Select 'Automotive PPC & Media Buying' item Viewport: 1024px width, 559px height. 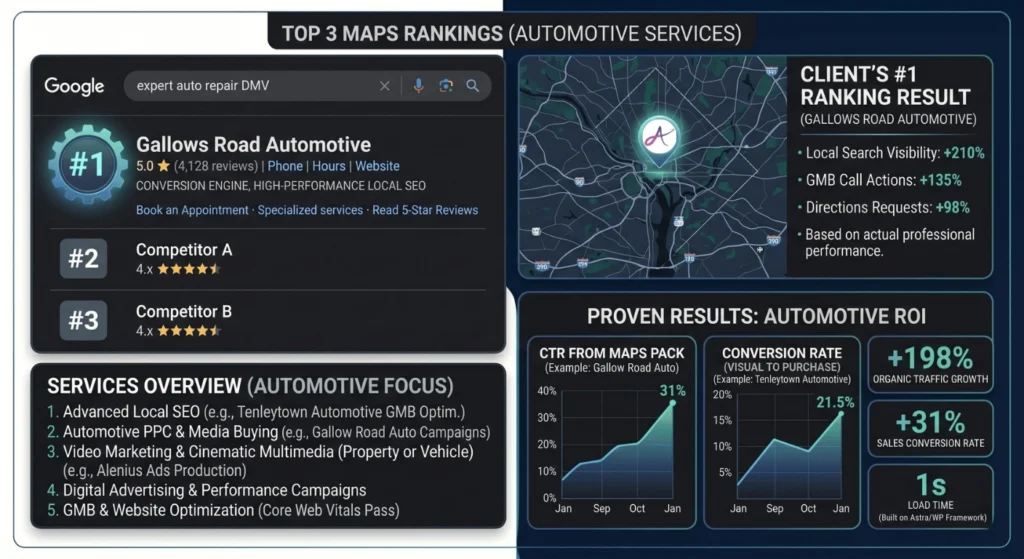click(170, 432)
